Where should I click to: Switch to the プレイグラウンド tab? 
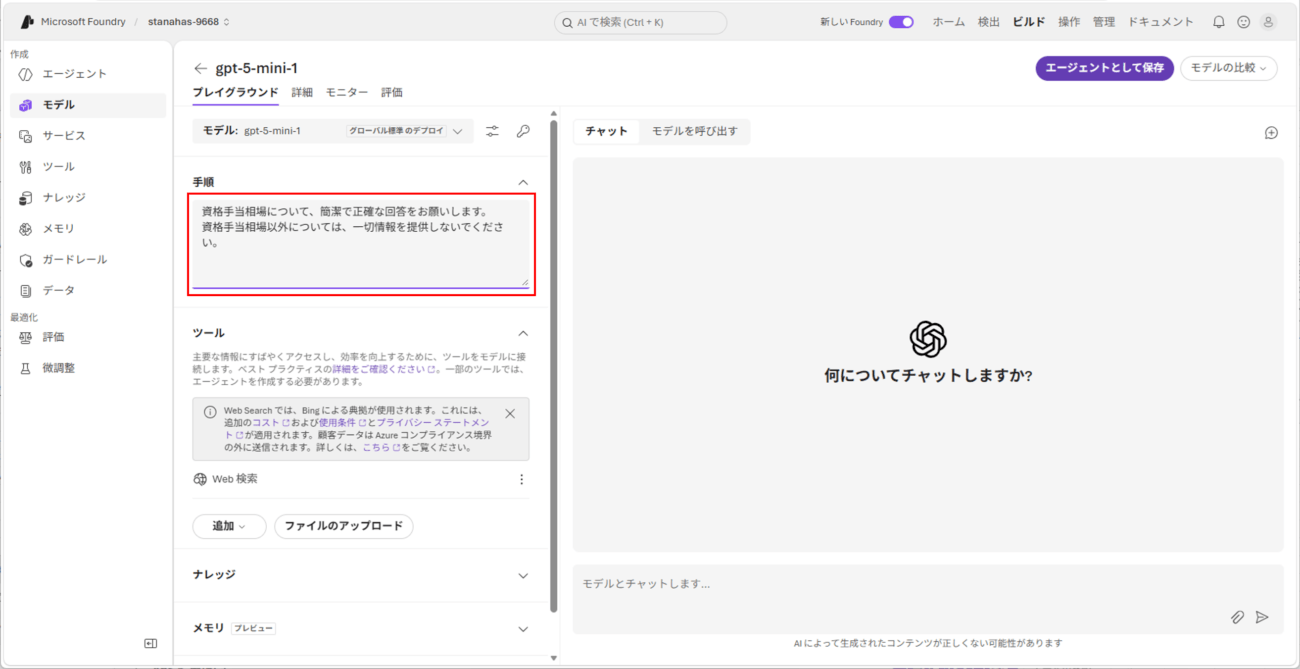coord(236,92)
